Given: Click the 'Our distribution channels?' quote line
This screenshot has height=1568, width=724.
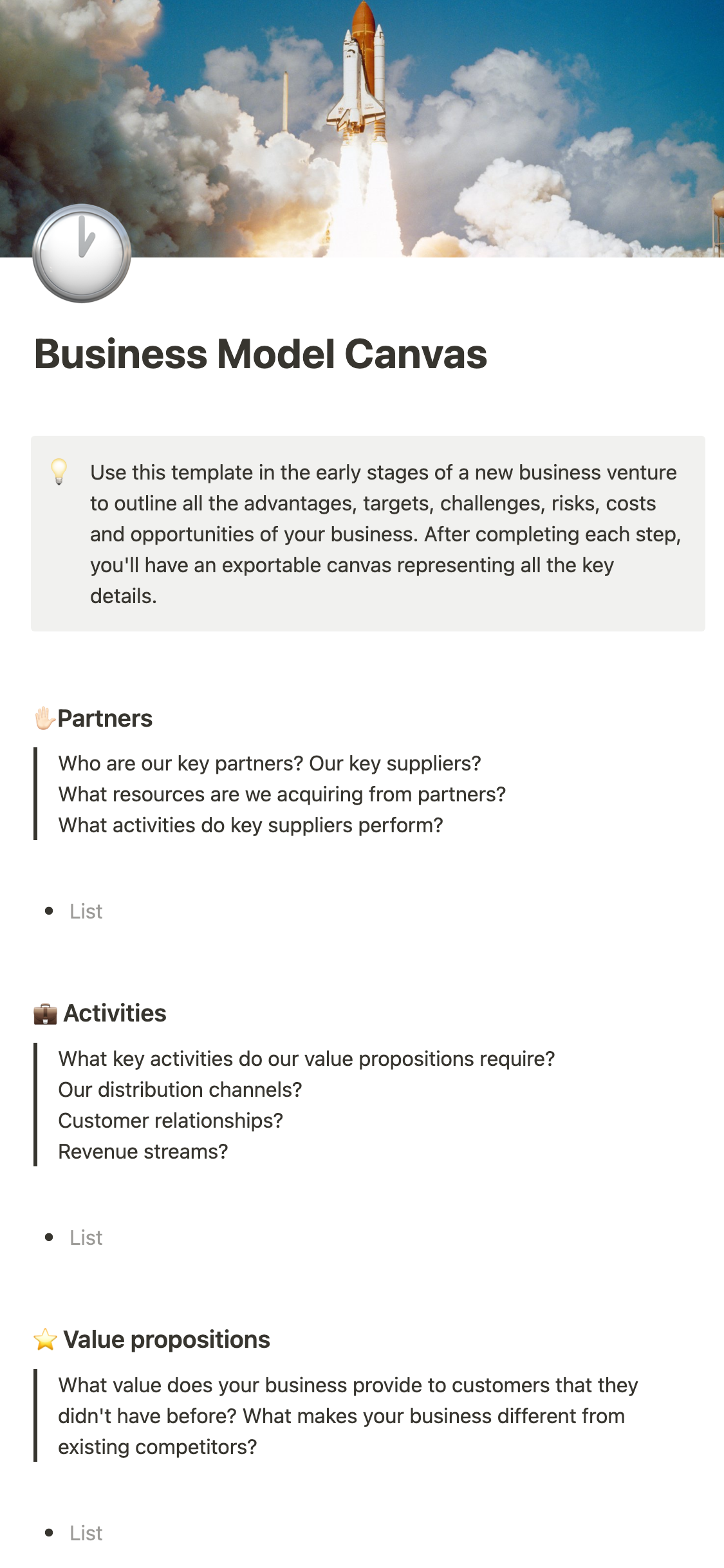Looking at the screenshot, I should coord(180,1090).
